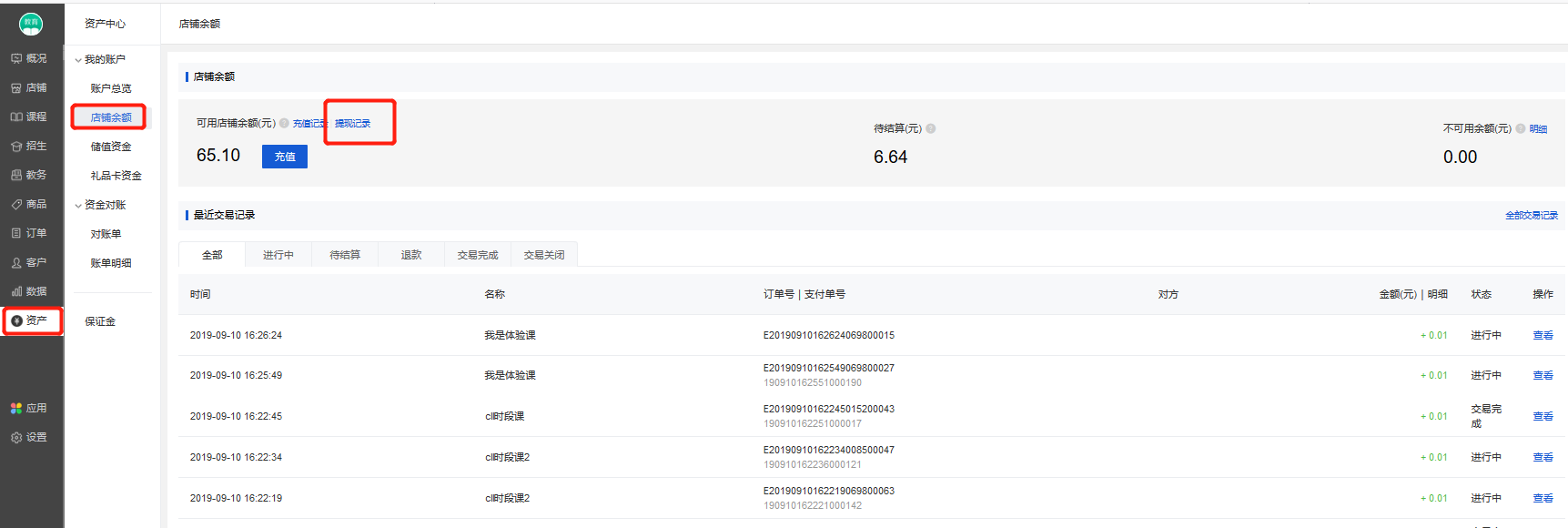
Task: Collapse the 我的账户 tree section
Action: [x=78, y=60]
